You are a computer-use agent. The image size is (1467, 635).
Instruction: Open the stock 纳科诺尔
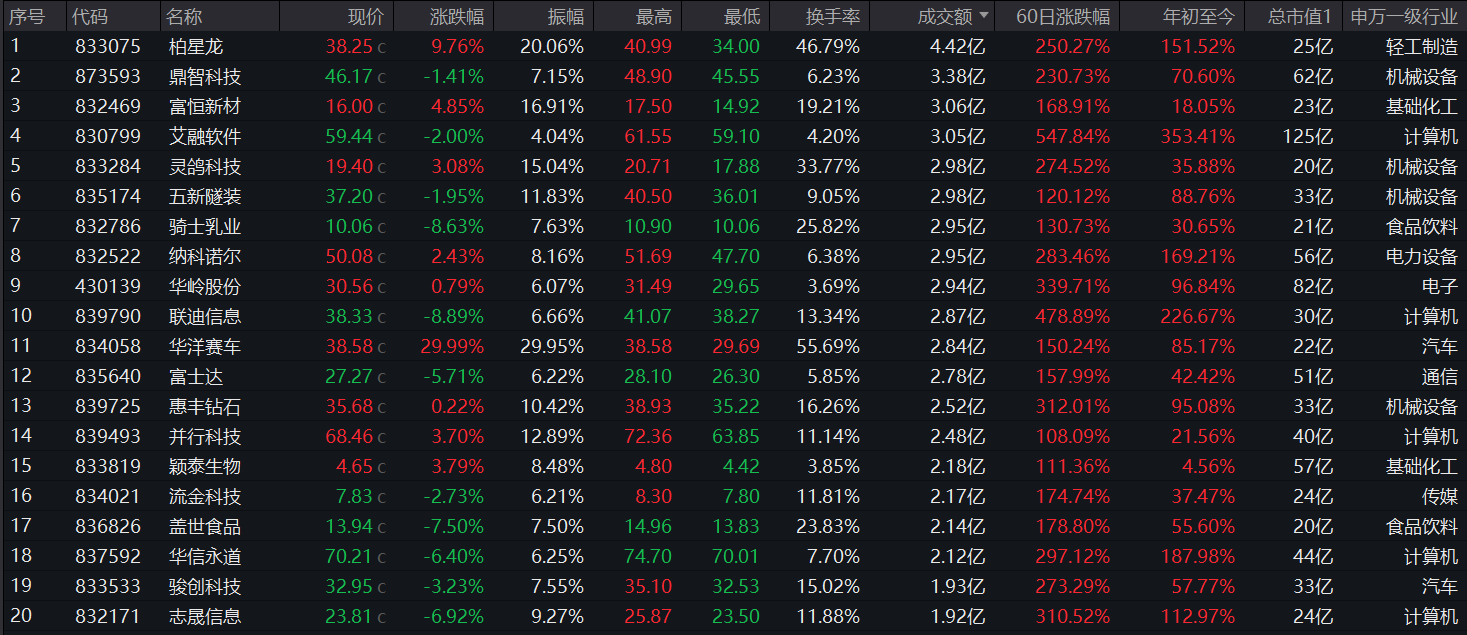point(205,256)
